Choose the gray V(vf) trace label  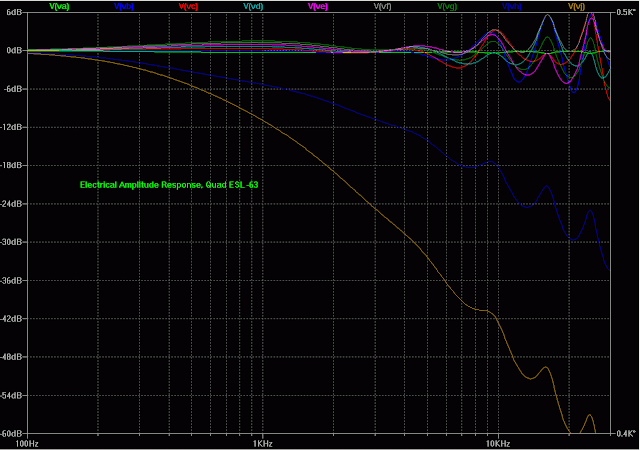(382, 6)
